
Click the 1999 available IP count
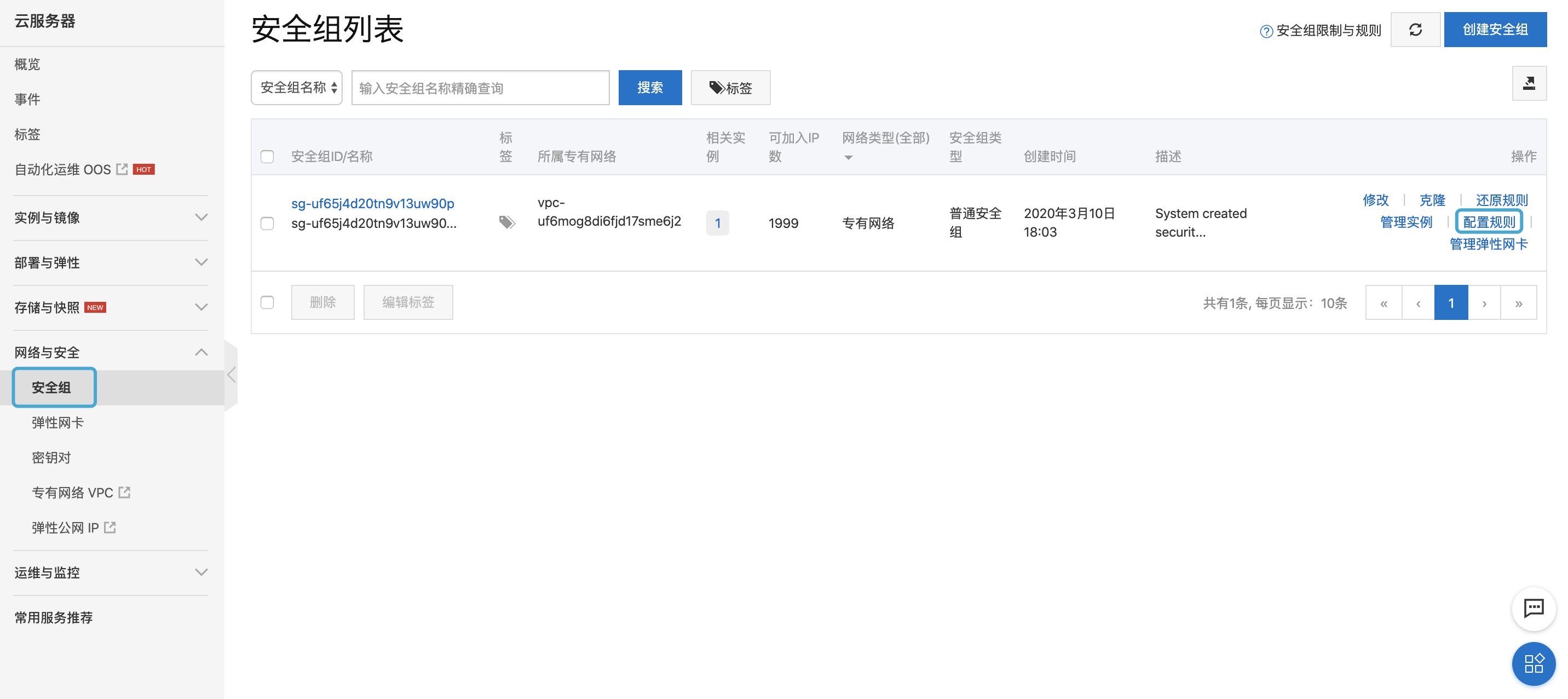(x=783, y=224)
